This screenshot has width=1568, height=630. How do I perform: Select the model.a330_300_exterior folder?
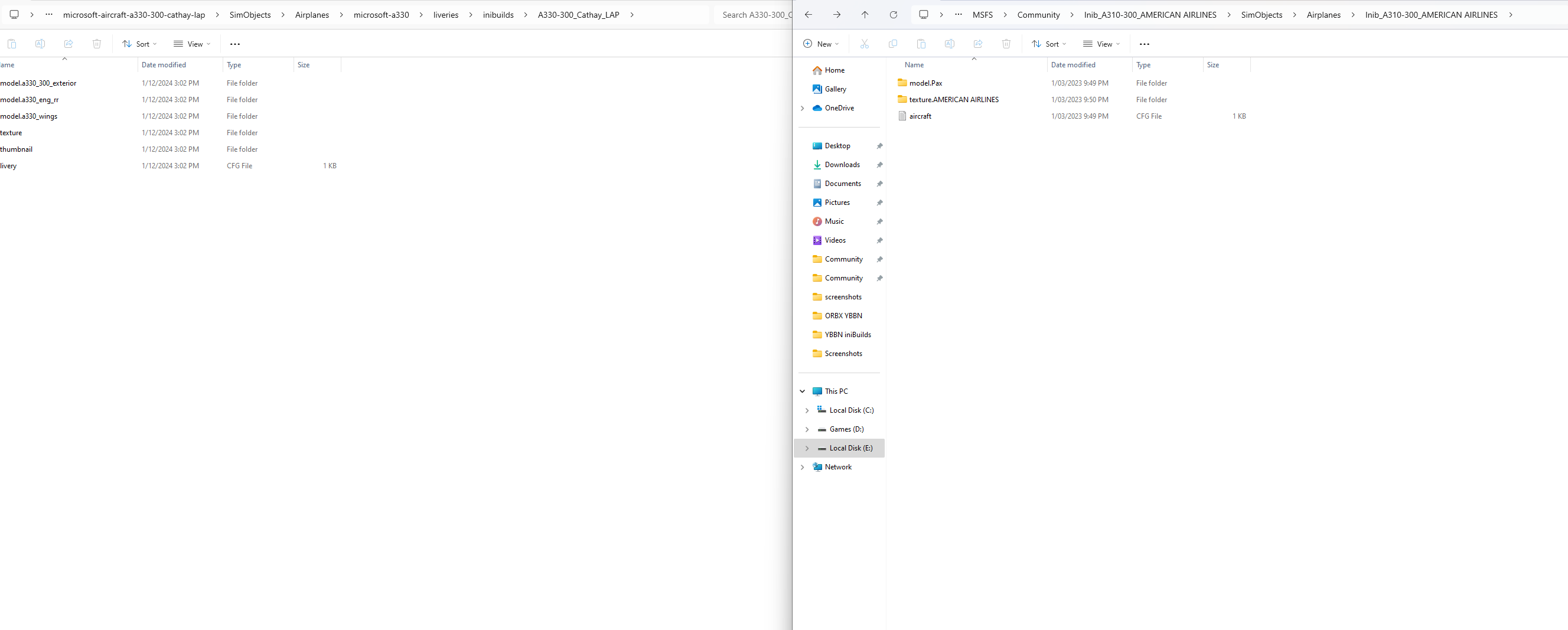coord(38,83)
